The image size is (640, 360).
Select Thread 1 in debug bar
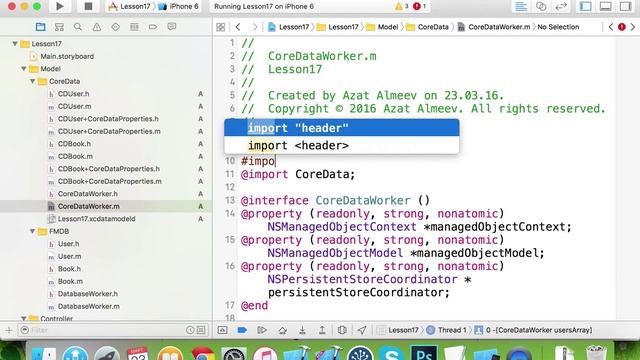[447, 330]
